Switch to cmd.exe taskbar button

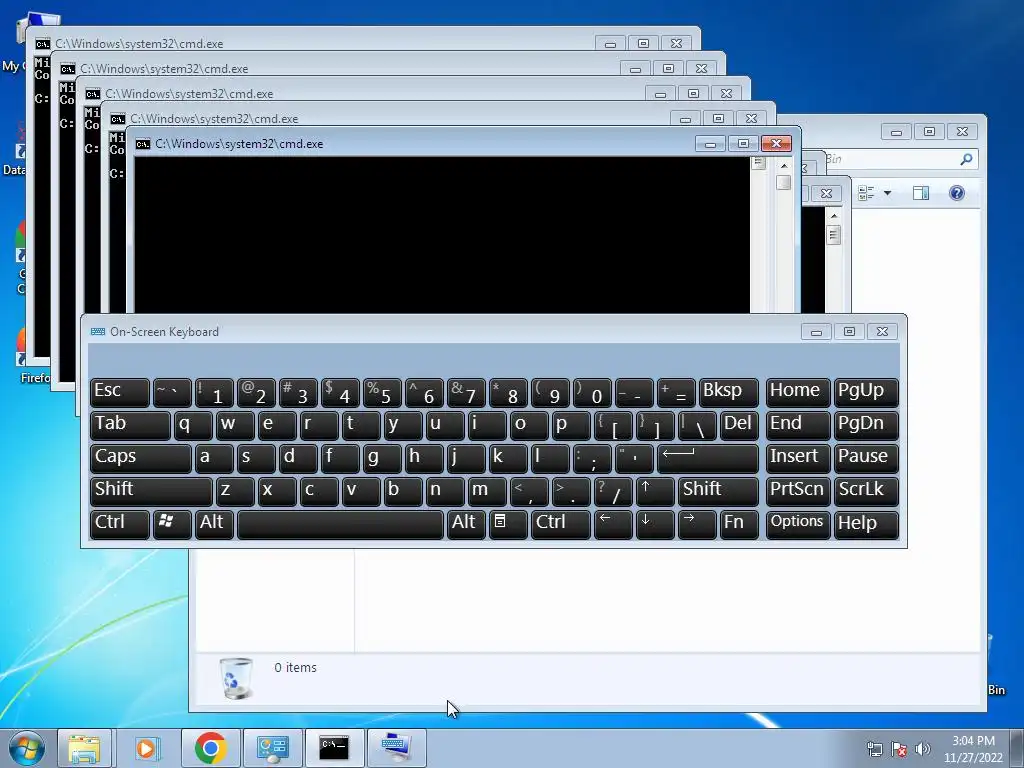click(334, 748)
